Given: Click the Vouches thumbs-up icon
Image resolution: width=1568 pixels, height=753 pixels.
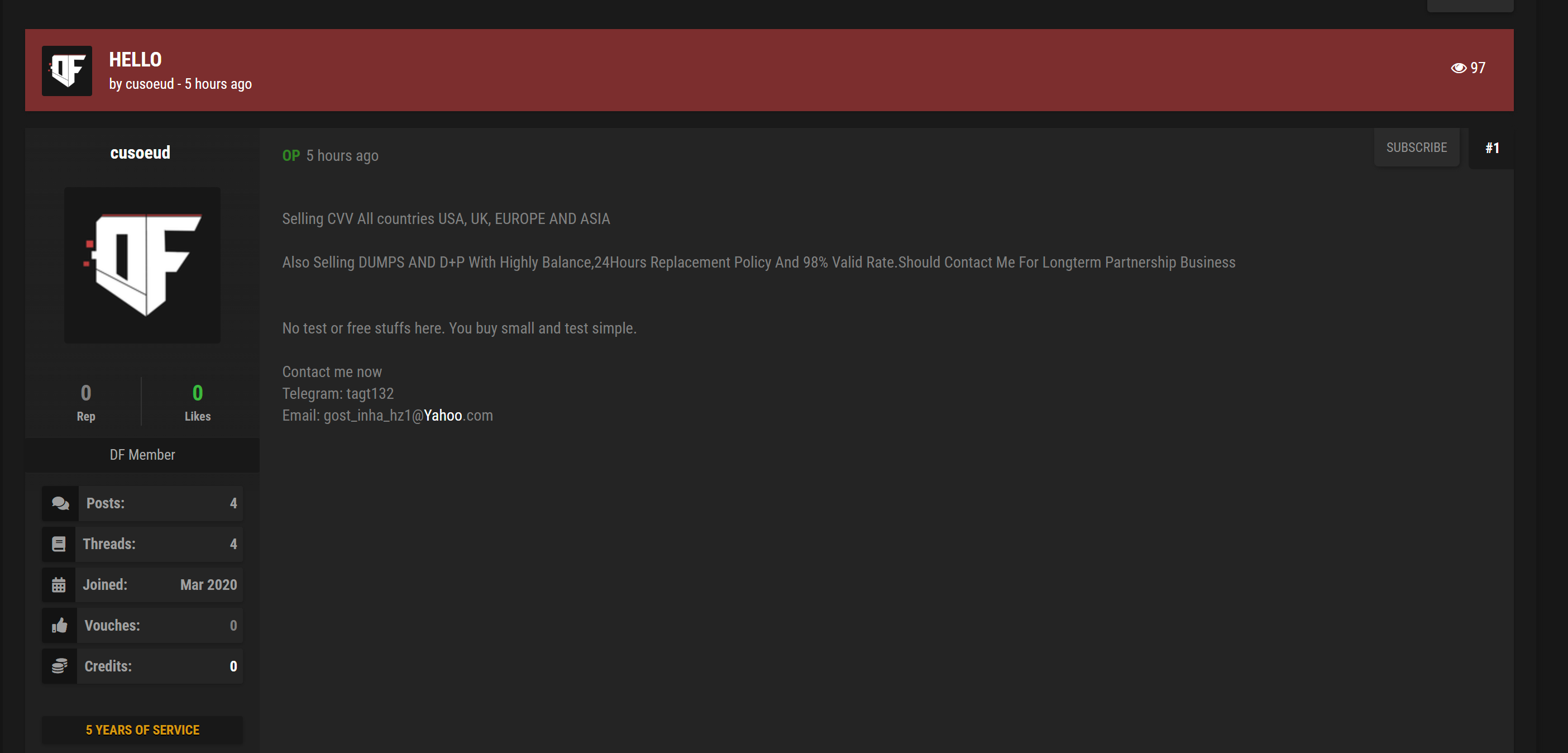Looking at the screenshot, I should tap(60, 626).
